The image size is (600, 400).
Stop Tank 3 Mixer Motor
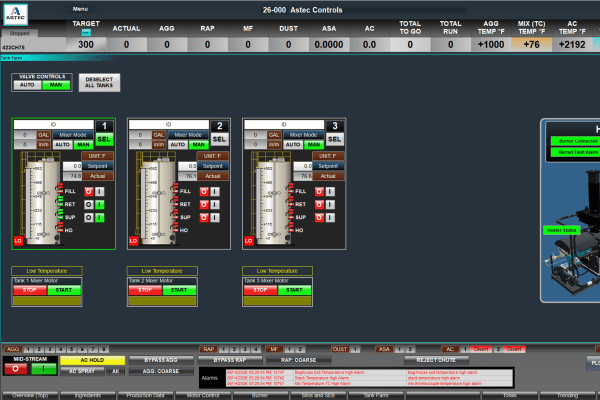[x=260, y=290]
